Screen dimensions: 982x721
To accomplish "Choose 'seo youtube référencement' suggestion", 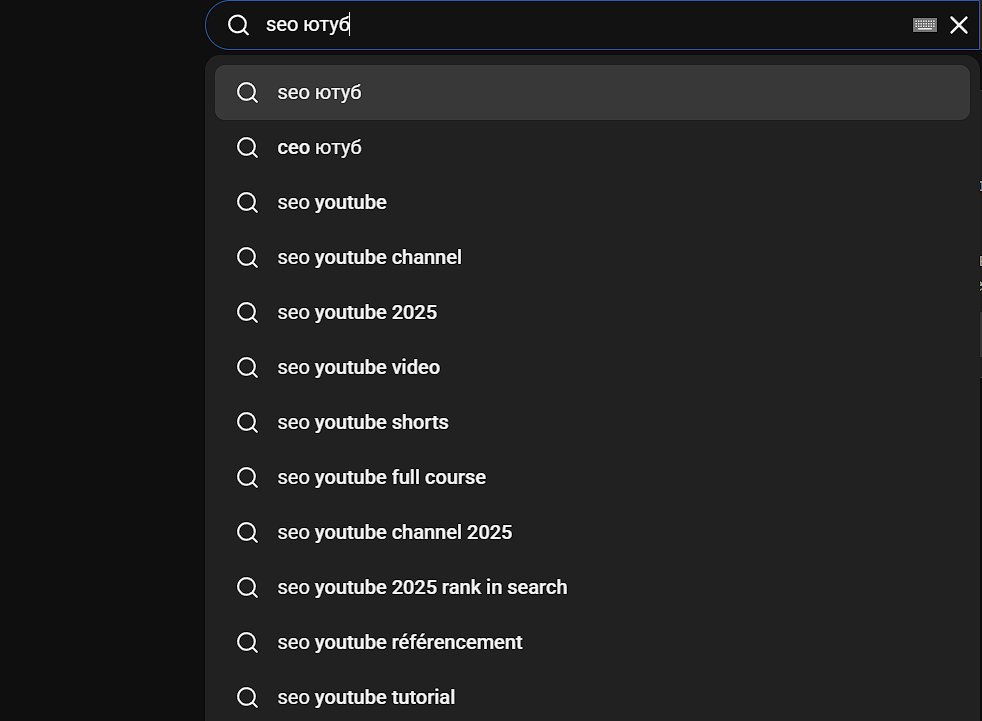I will (400, 643).
